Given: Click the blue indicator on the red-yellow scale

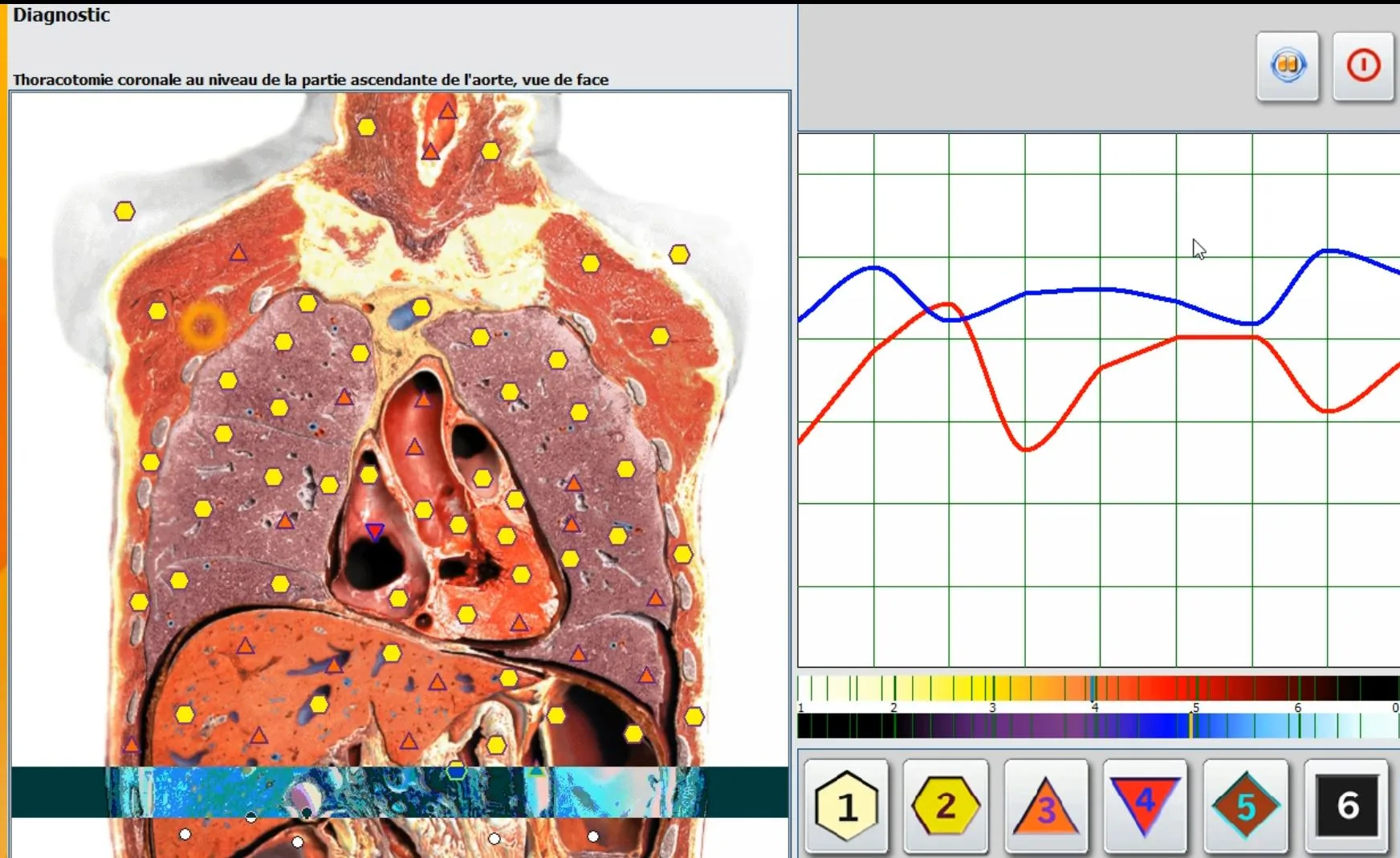Looking at the screenshot, I should pyautogui.click(x=1093, y=688).
